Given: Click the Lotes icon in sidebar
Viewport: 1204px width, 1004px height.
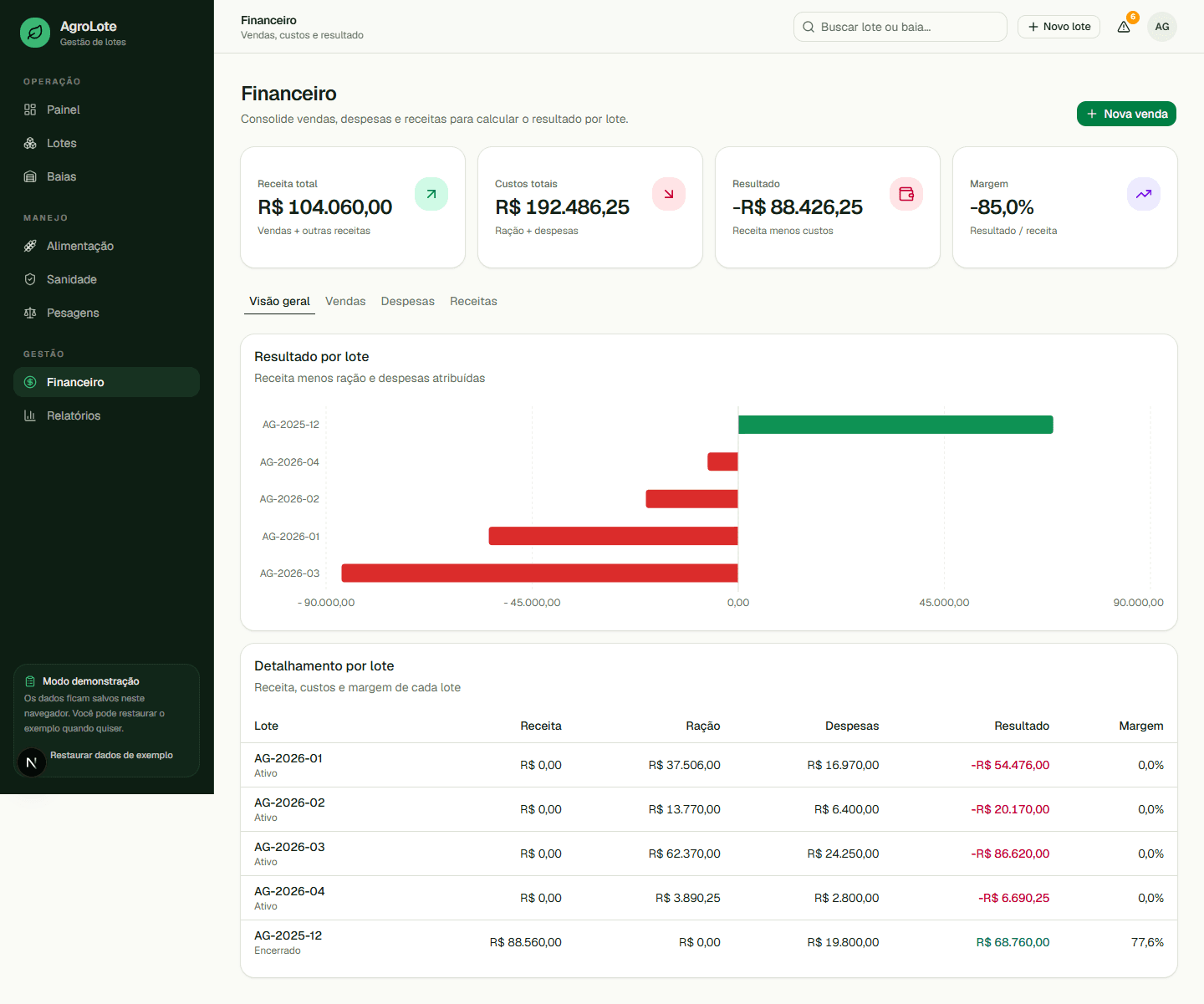Looking at the screenshot, I should [x=30, y=143].
